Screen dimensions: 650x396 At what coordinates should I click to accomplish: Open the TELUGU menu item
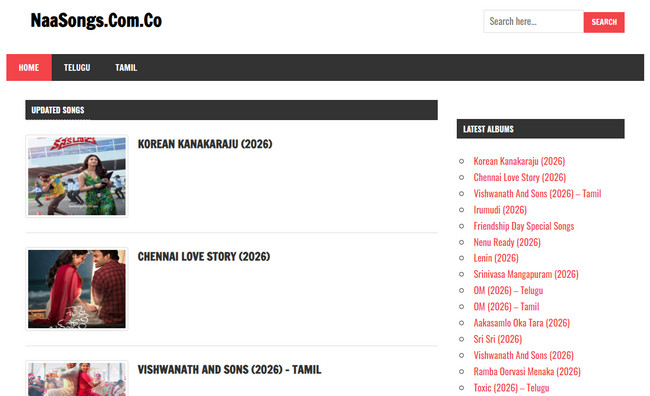[x=77, y=68]
